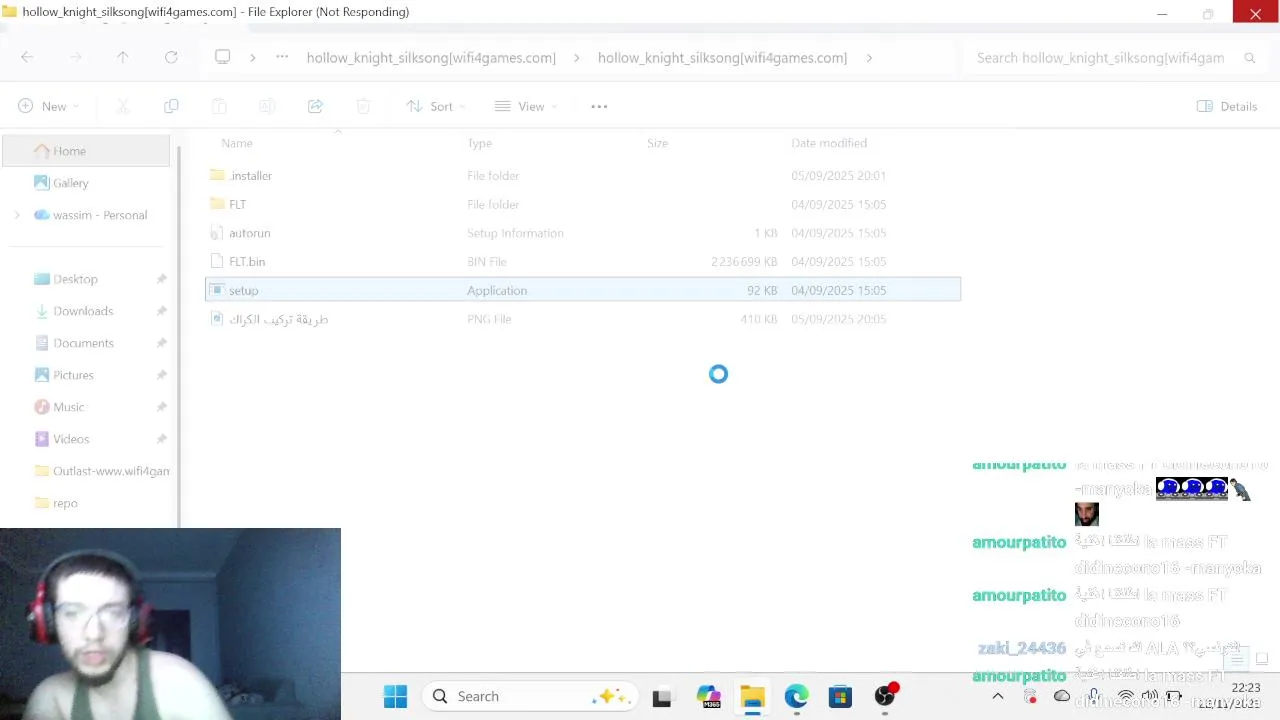Open the address bar ellipsis for hidden path

click(283, 57)
